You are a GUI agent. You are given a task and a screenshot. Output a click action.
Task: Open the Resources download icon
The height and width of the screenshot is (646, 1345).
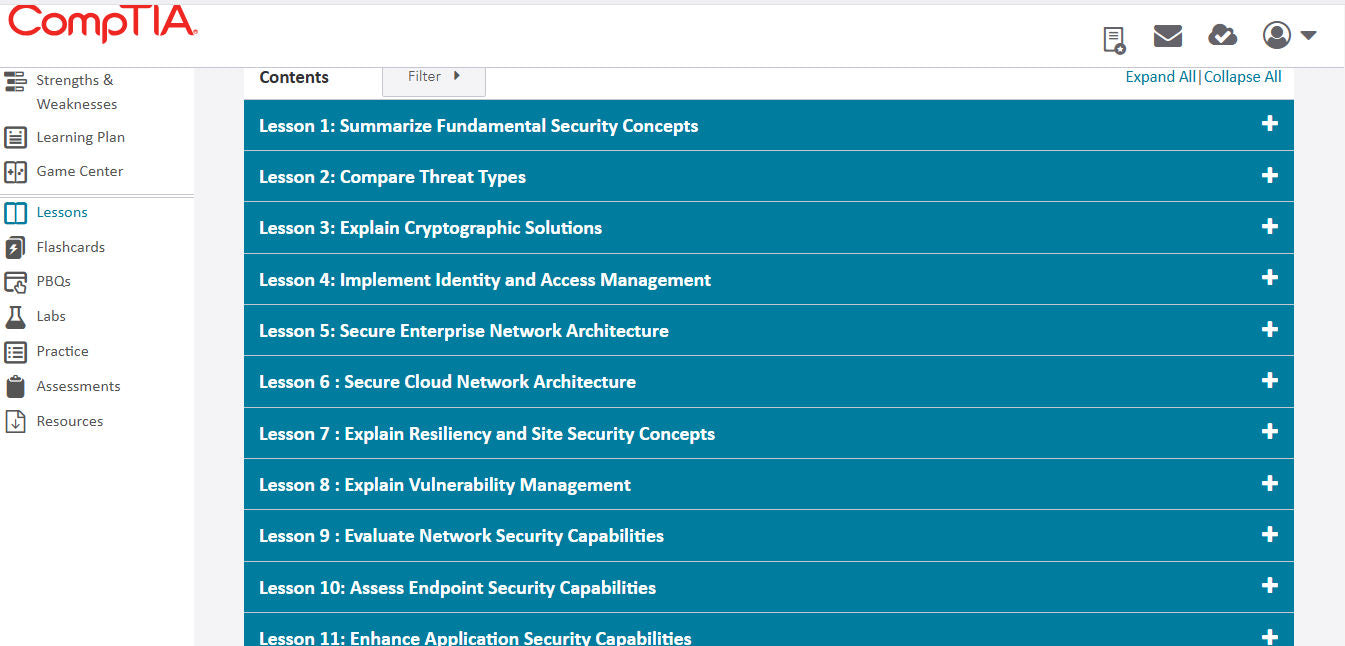pos(15,420)
